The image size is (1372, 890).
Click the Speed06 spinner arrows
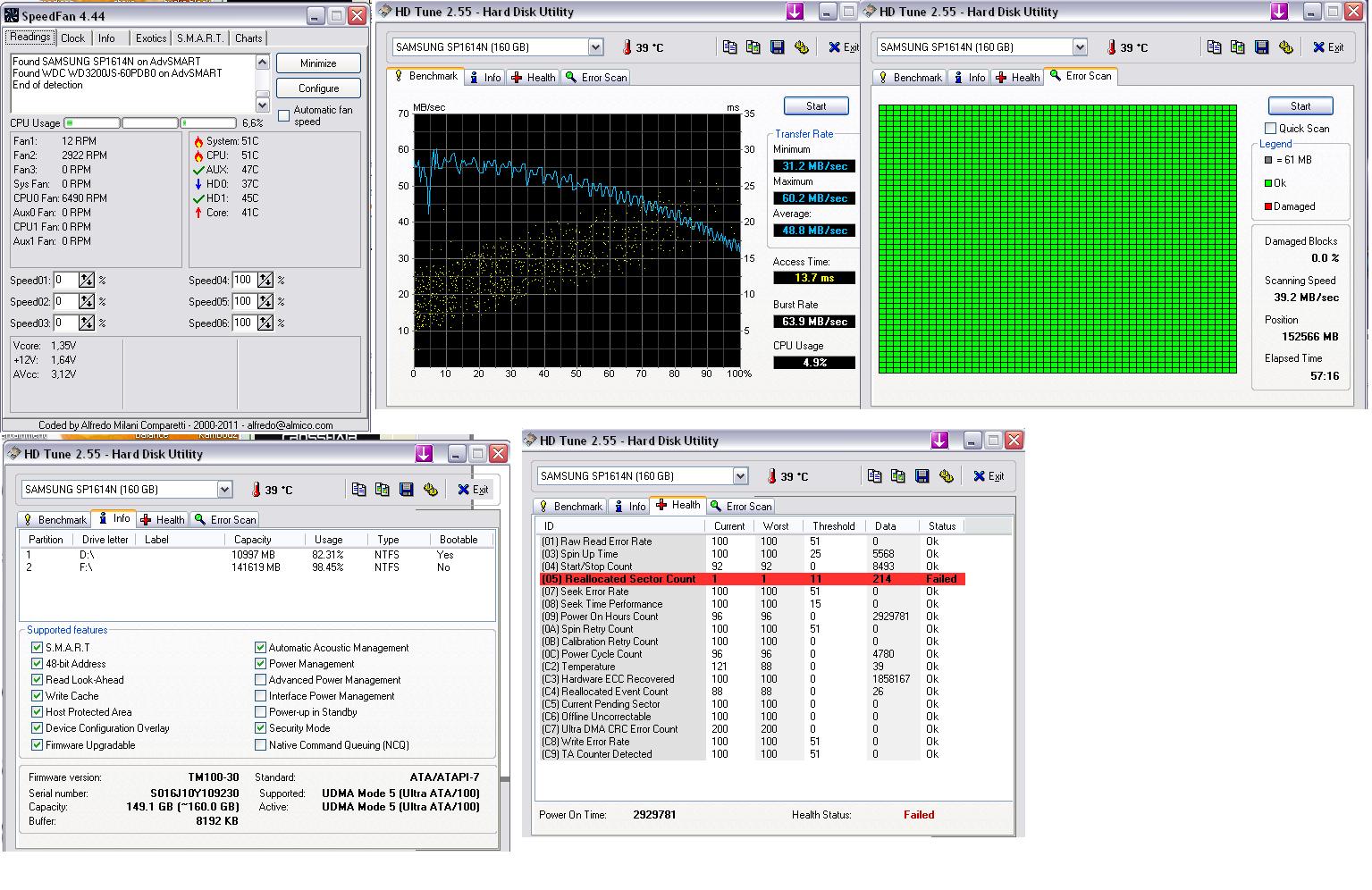tap(265, 323)
